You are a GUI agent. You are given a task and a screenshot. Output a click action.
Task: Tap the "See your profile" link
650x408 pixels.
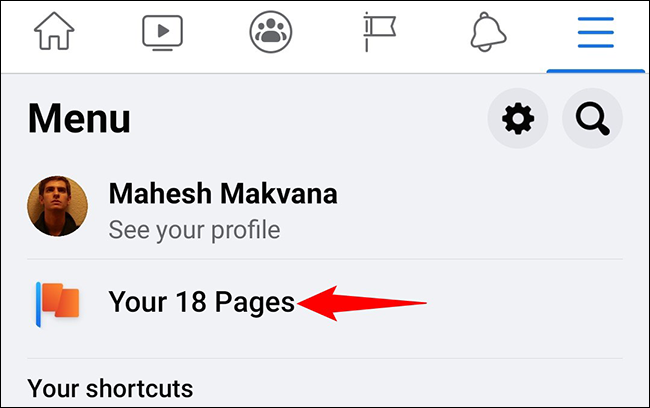tap(193, 230)
